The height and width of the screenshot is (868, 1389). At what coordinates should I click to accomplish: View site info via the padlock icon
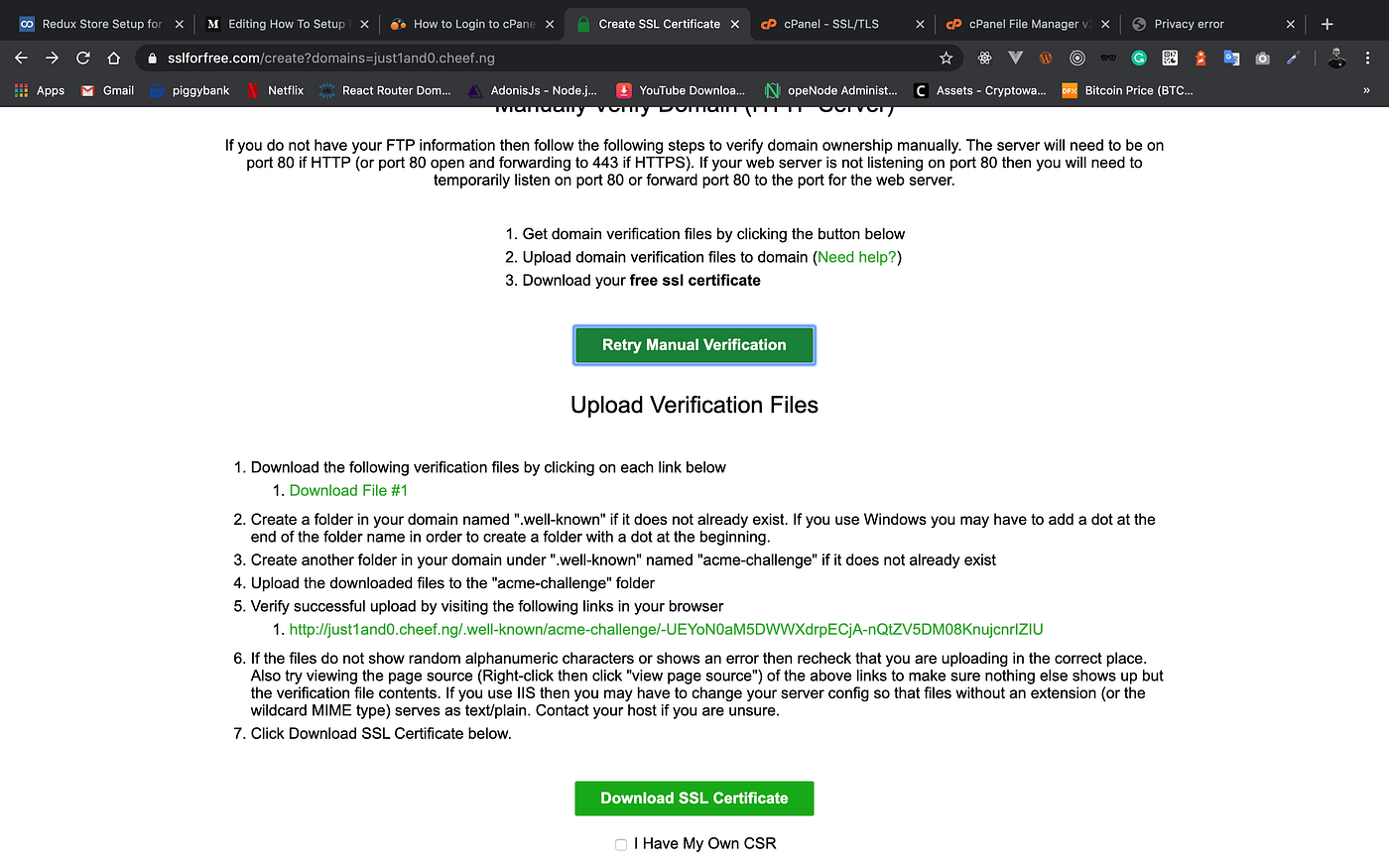coord(152,58)
